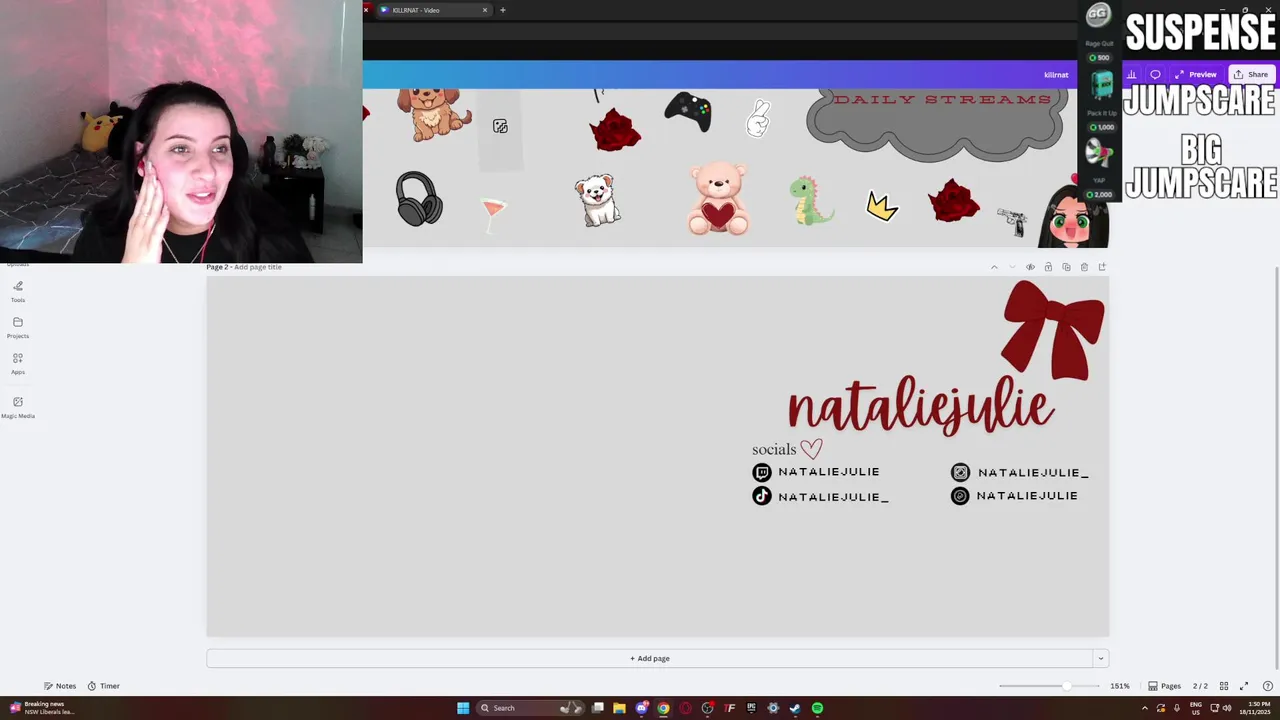
Task: Select the green dinosaur sticker
Action: (x=810, y=200)
